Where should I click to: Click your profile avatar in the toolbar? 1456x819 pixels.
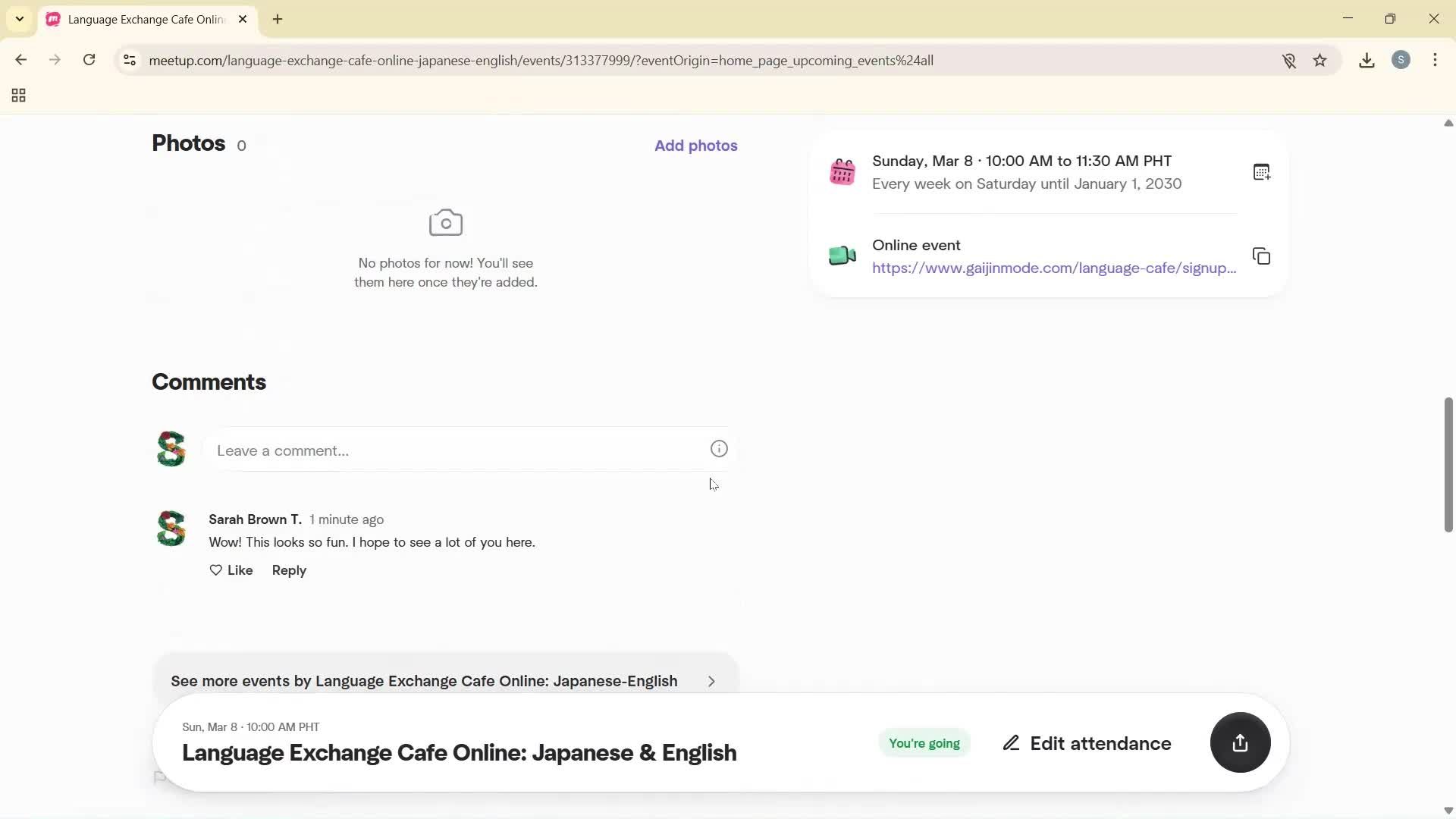point(1402,60)
